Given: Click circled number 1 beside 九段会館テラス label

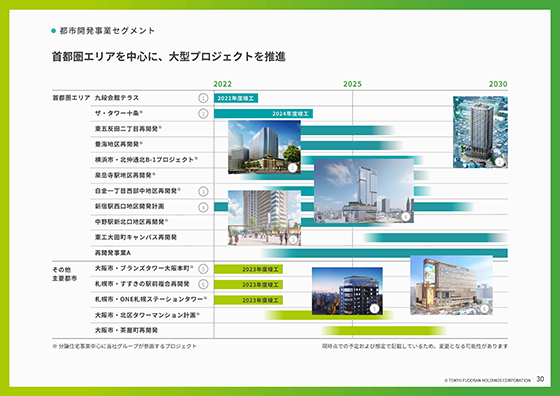Looking at the screenshot, I should pyautogui.click(x=203, y=98).
